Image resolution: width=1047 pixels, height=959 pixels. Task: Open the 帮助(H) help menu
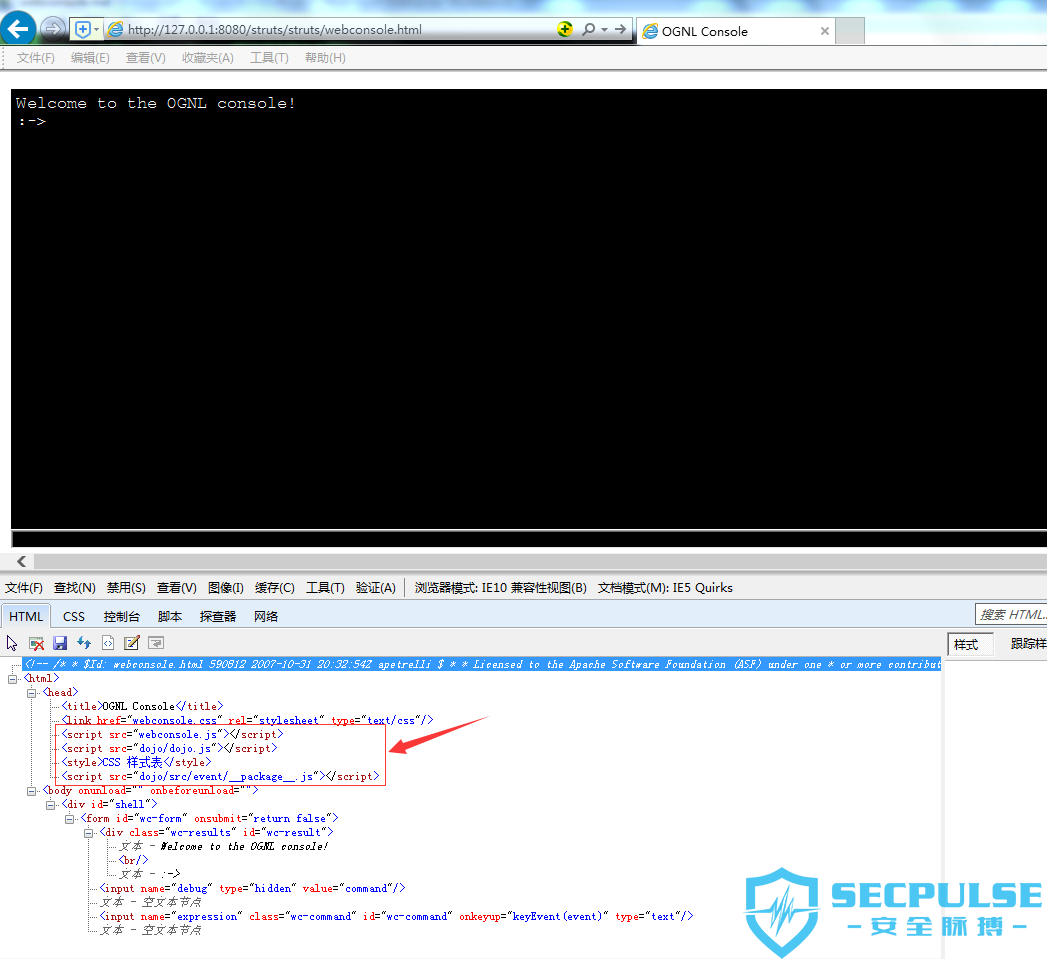[x=325, y=58]
